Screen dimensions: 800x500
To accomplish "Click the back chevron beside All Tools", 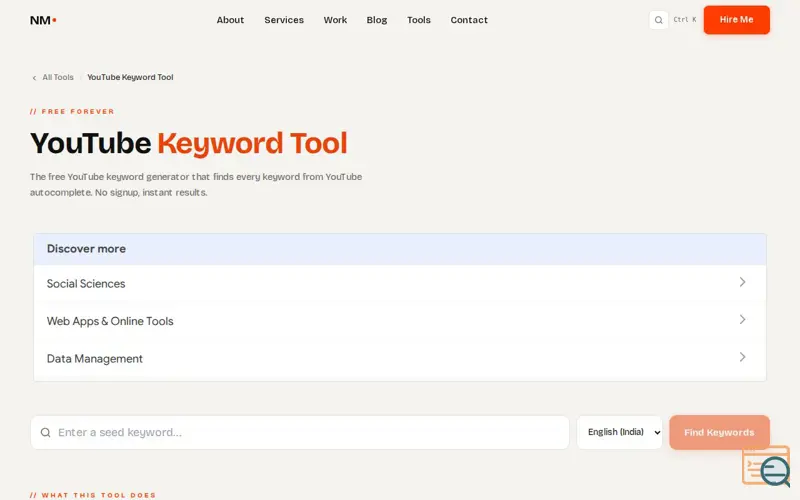I will click(34, 78).
